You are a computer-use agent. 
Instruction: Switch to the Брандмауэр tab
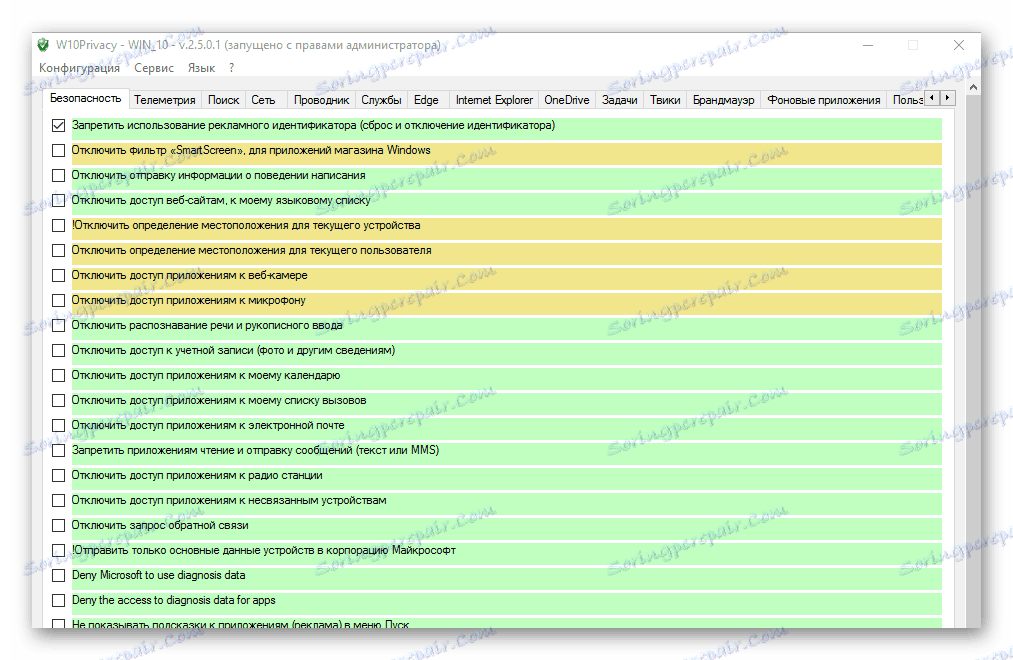(724, 100)
